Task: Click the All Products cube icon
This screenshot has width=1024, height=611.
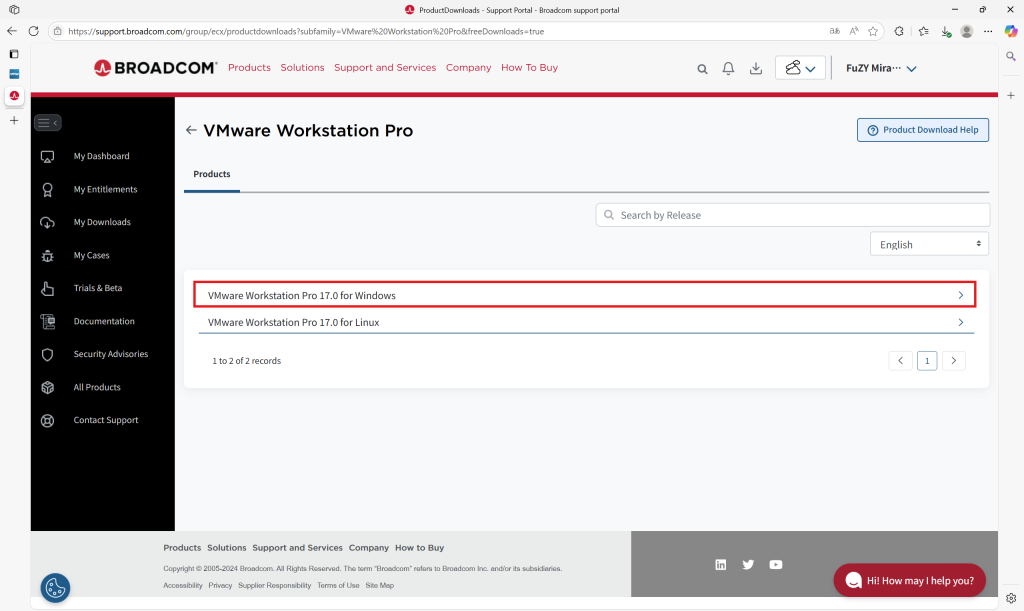Action: coord(48,387)
